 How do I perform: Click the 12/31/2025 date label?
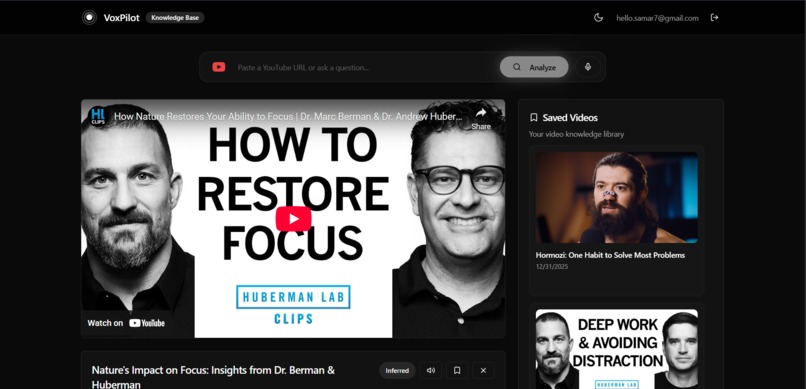click(552, 267)
